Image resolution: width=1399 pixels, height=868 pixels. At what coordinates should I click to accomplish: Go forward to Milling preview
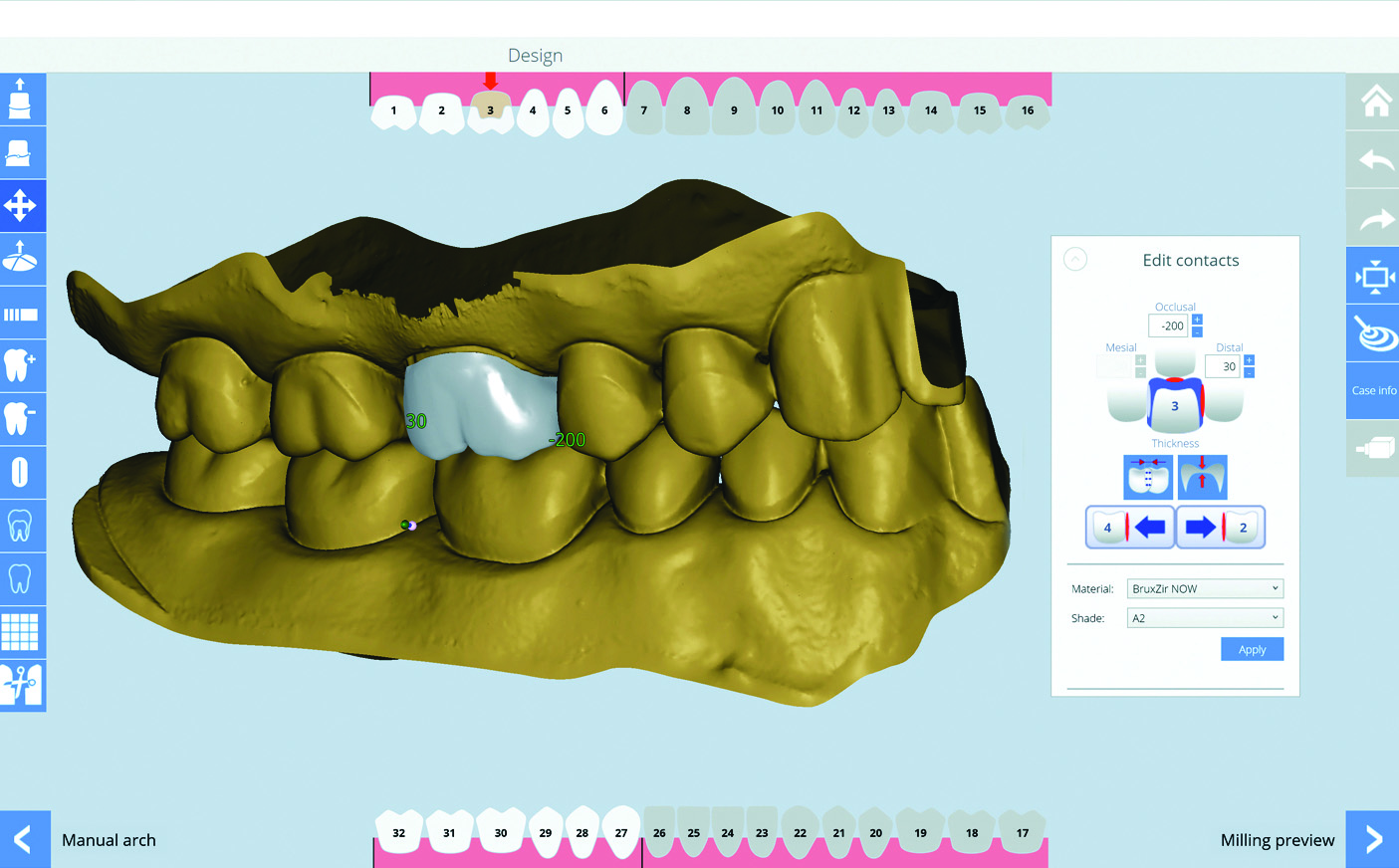click(1372, 839)
